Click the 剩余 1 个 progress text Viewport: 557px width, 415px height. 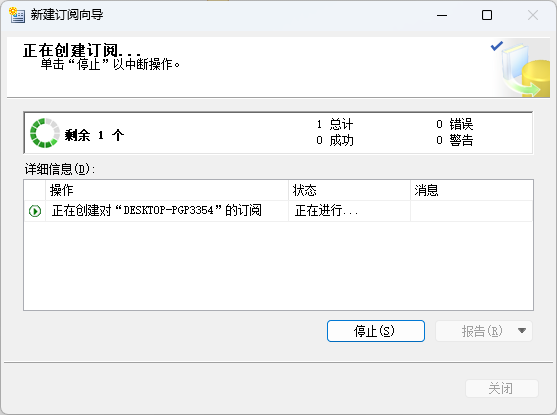click(94, 135)
